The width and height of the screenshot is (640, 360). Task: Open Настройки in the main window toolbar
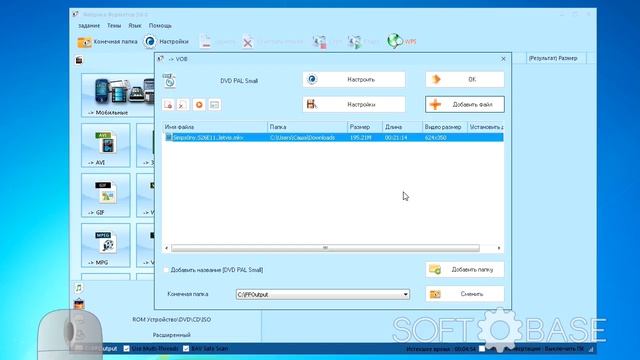pyautogui.click(x=166, y=42)
